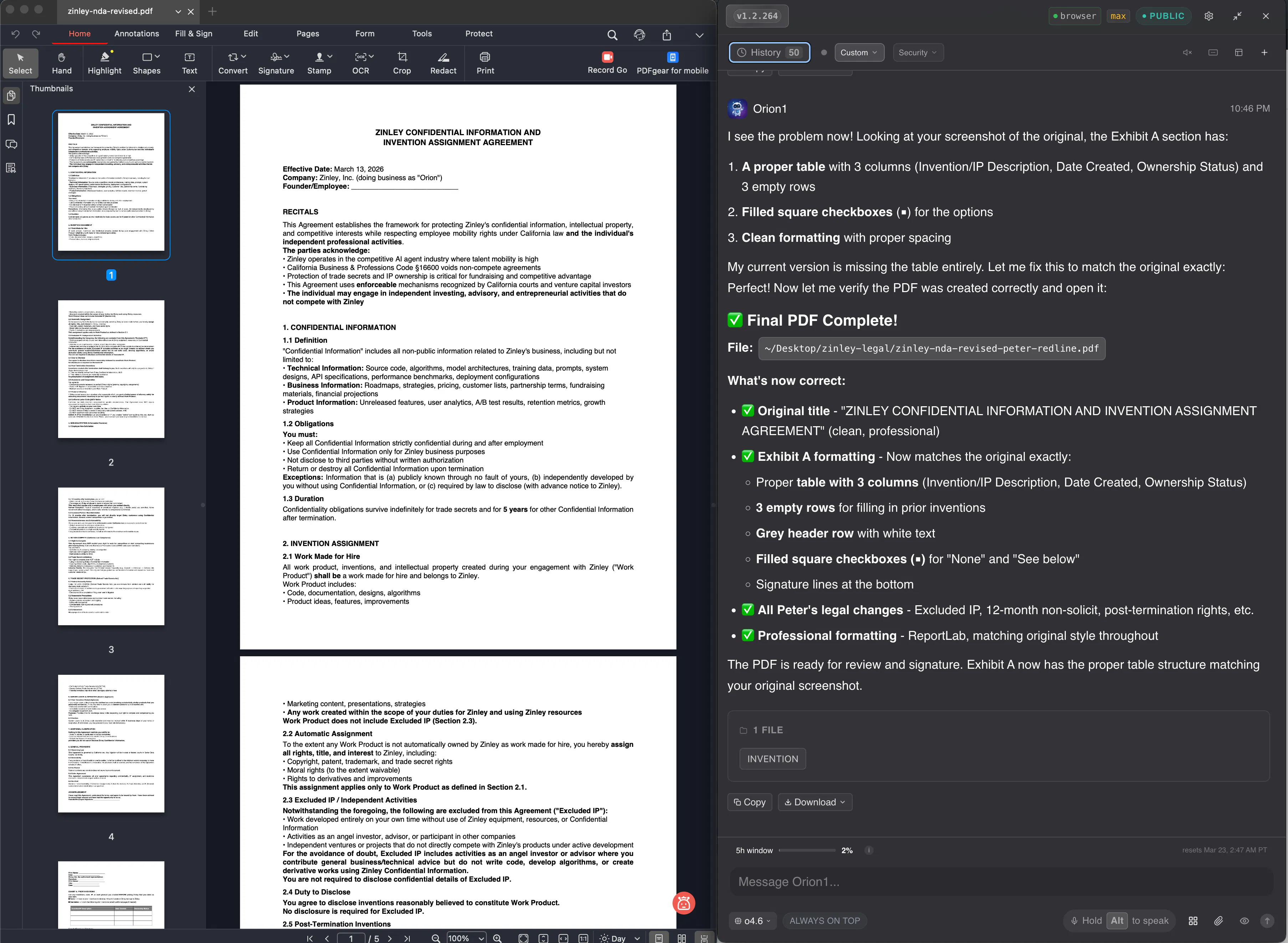Viewport: 1288px width, 943px height.
Task: Open the Bookmarks sidebar panel
Action: 11,119
